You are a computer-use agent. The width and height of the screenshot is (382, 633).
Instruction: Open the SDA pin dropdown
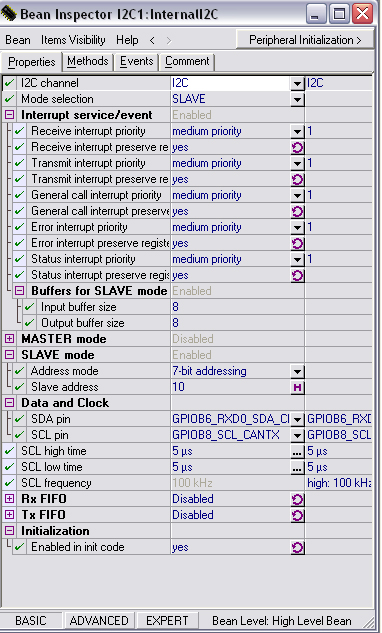point(297,419)
